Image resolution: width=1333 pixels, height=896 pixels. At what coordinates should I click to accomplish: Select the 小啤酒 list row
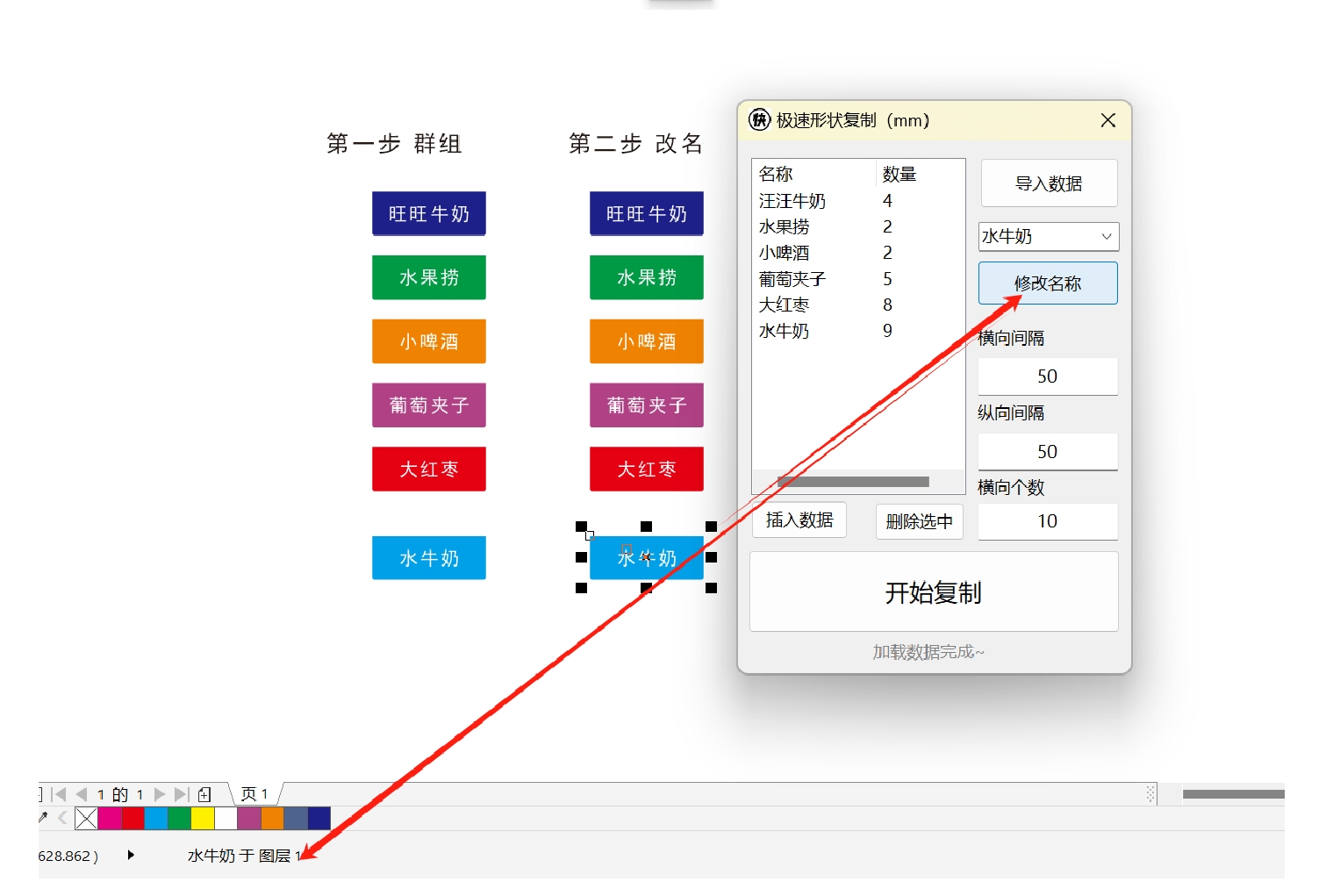(858, 253)
